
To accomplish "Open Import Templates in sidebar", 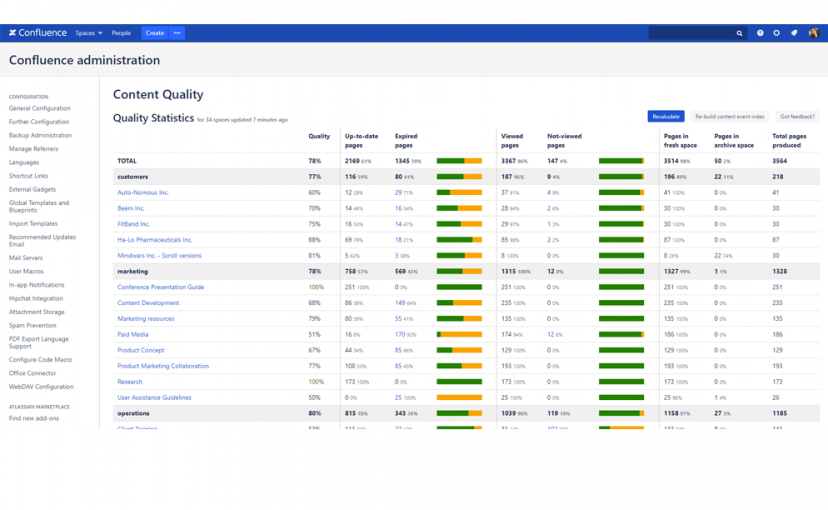I will (x=33, y=224).
